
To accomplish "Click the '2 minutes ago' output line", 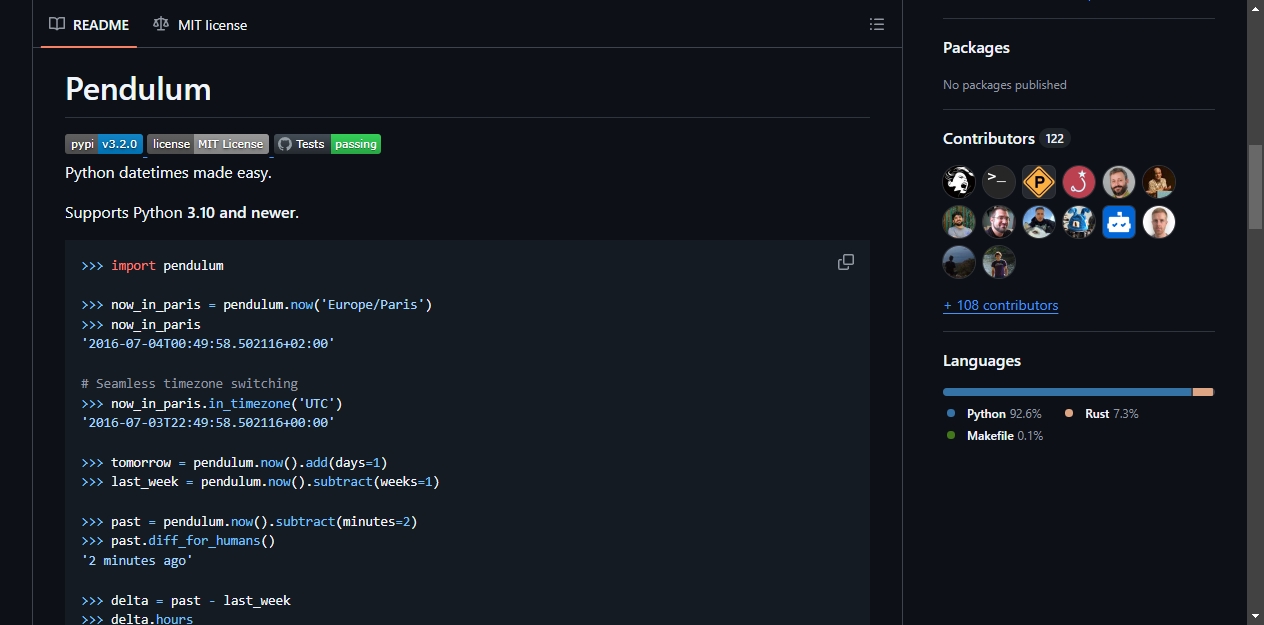I will (137, 561).
